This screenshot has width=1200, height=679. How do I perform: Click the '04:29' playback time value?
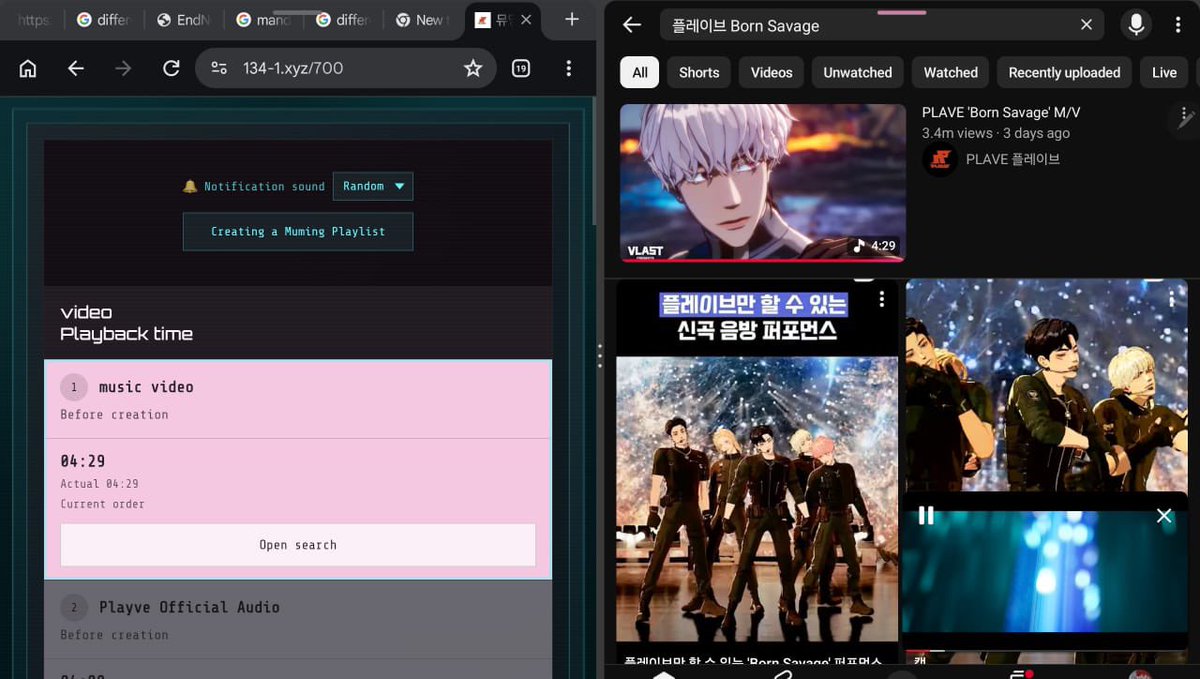coord(83,461)
